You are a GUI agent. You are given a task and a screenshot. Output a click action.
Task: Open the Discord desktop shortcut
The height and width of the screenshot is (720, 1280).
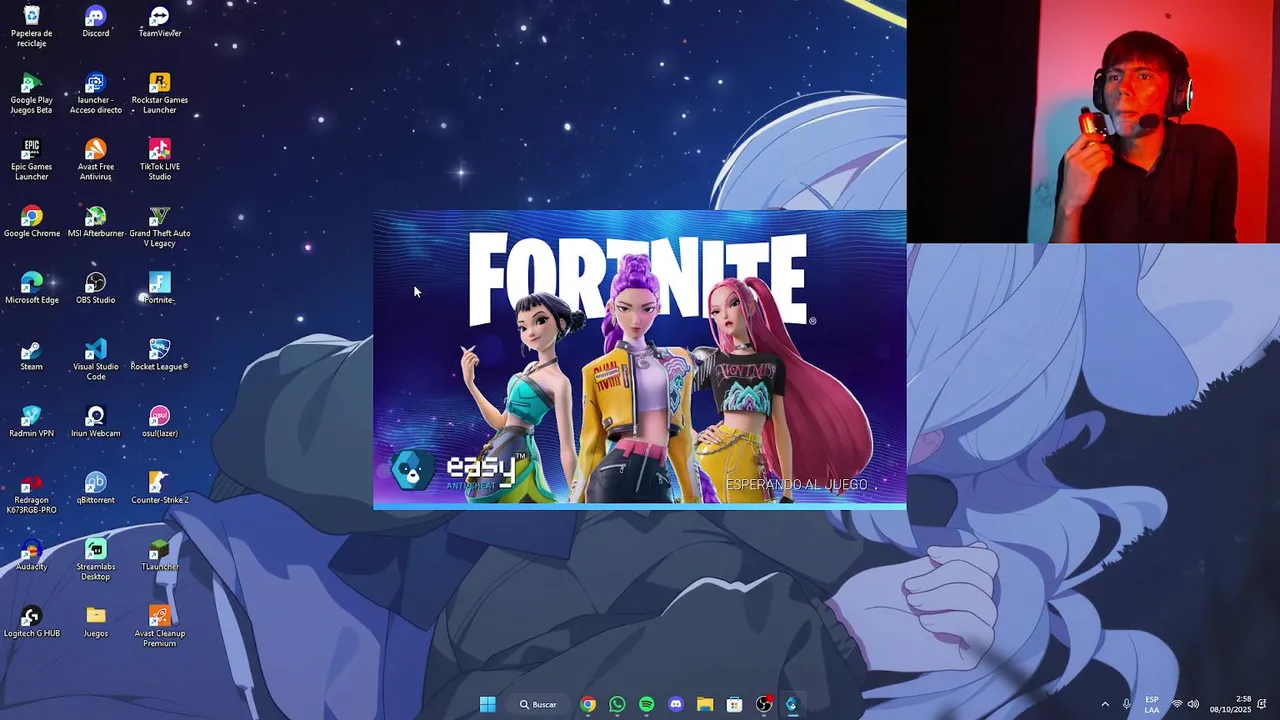[95, 22]
